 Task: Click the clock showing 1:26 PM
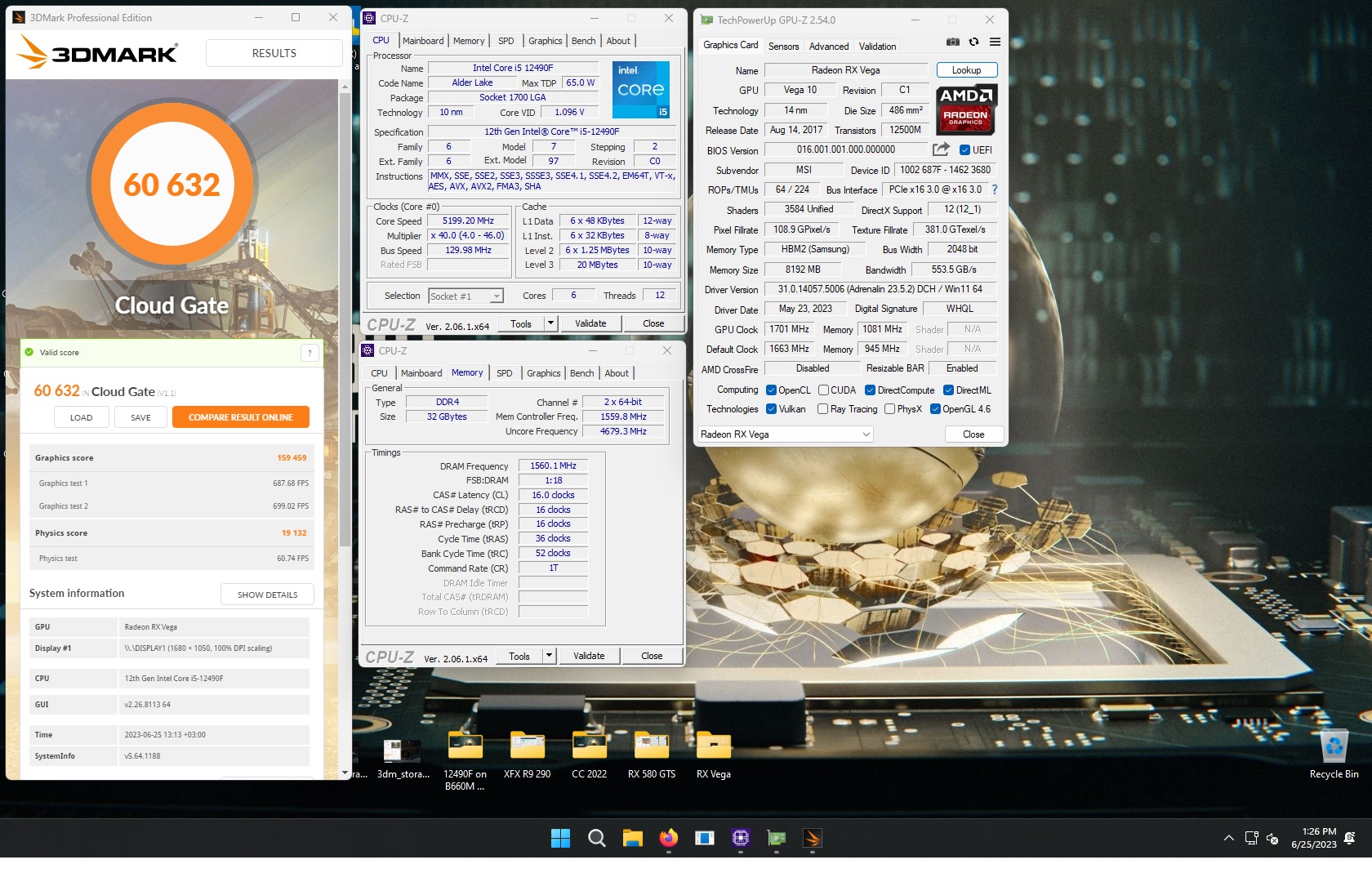point(1319,831)
